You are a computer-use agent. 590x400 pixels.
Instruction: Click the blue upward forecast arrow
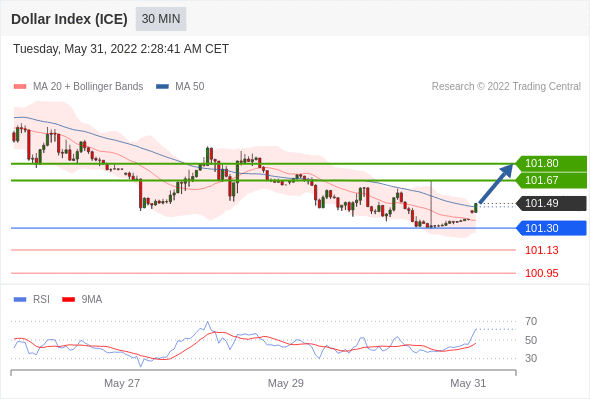[x=496, y=183]
